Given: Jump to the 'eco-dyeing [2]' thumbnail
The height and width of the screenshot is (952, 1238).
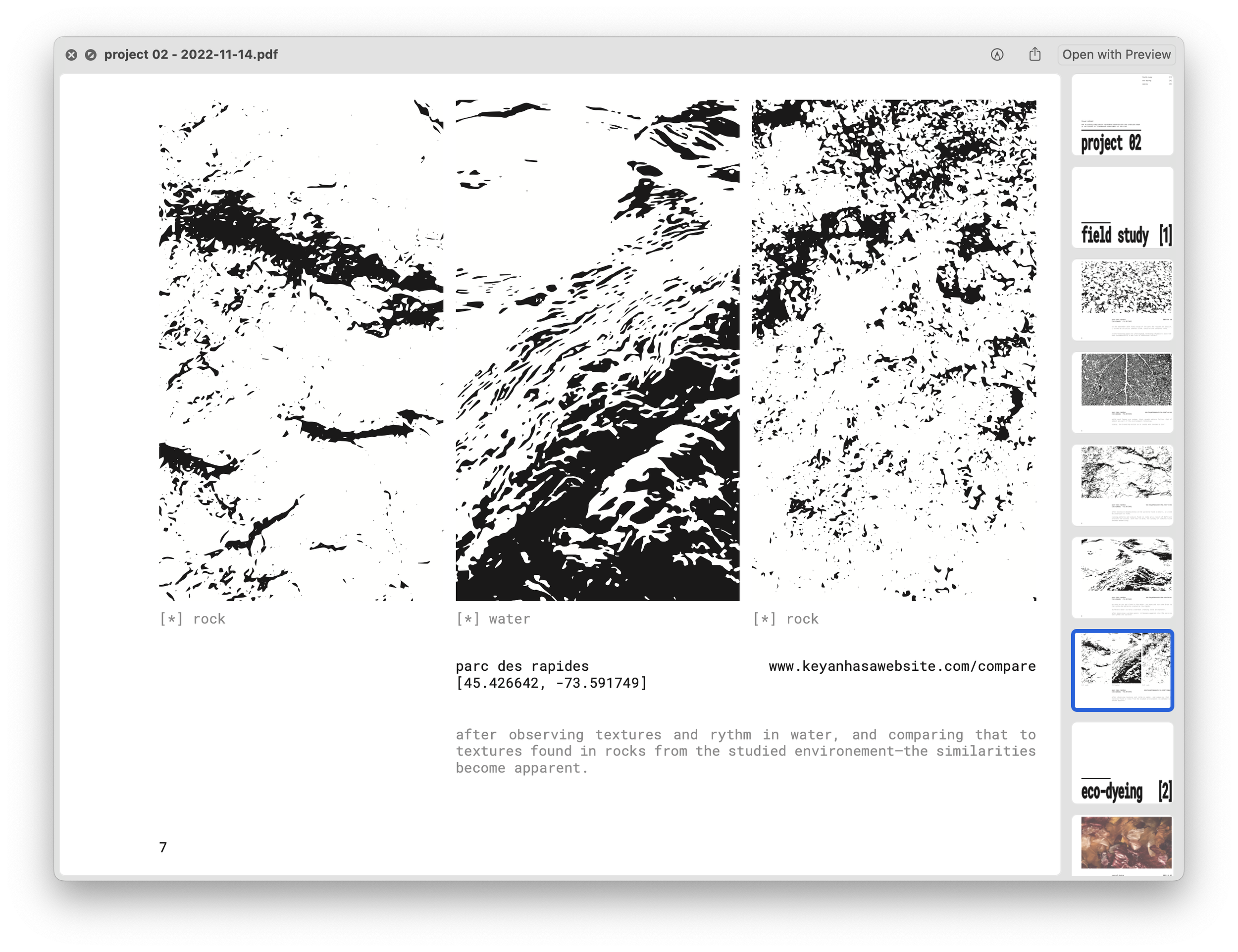Looking at the screenshot, I should point(1122,763).
